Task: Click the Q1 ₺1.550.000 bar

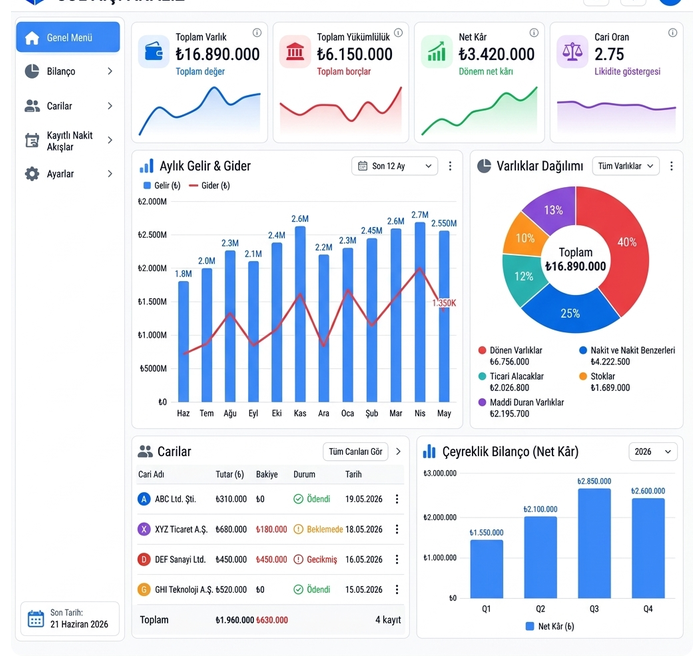Action: click(486, 569)
